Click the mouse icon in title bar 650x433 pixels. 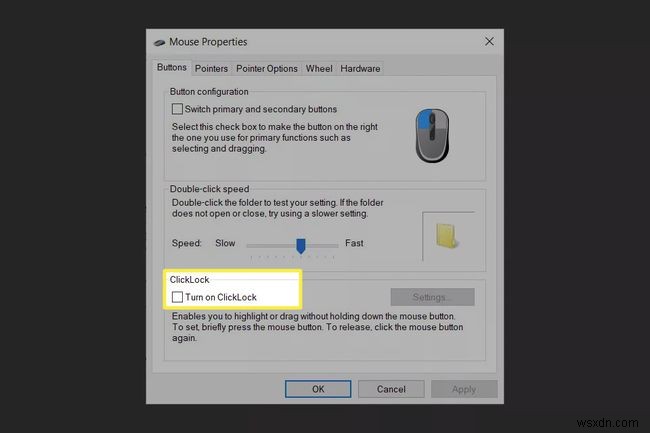(x=159, y=42)
